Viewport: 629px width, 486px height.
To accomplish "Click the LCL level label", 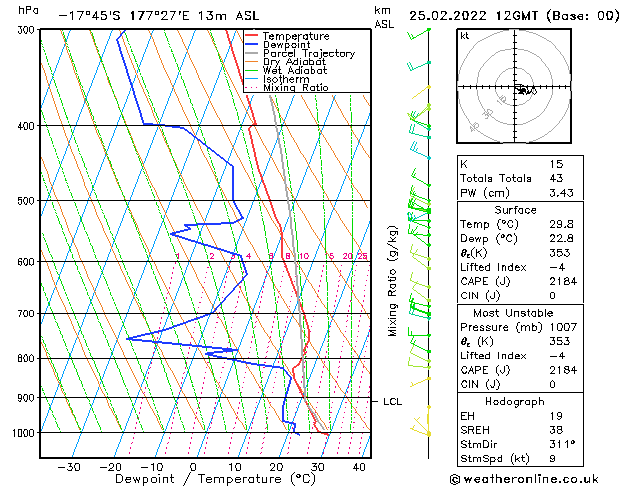I will coord(392,402).
